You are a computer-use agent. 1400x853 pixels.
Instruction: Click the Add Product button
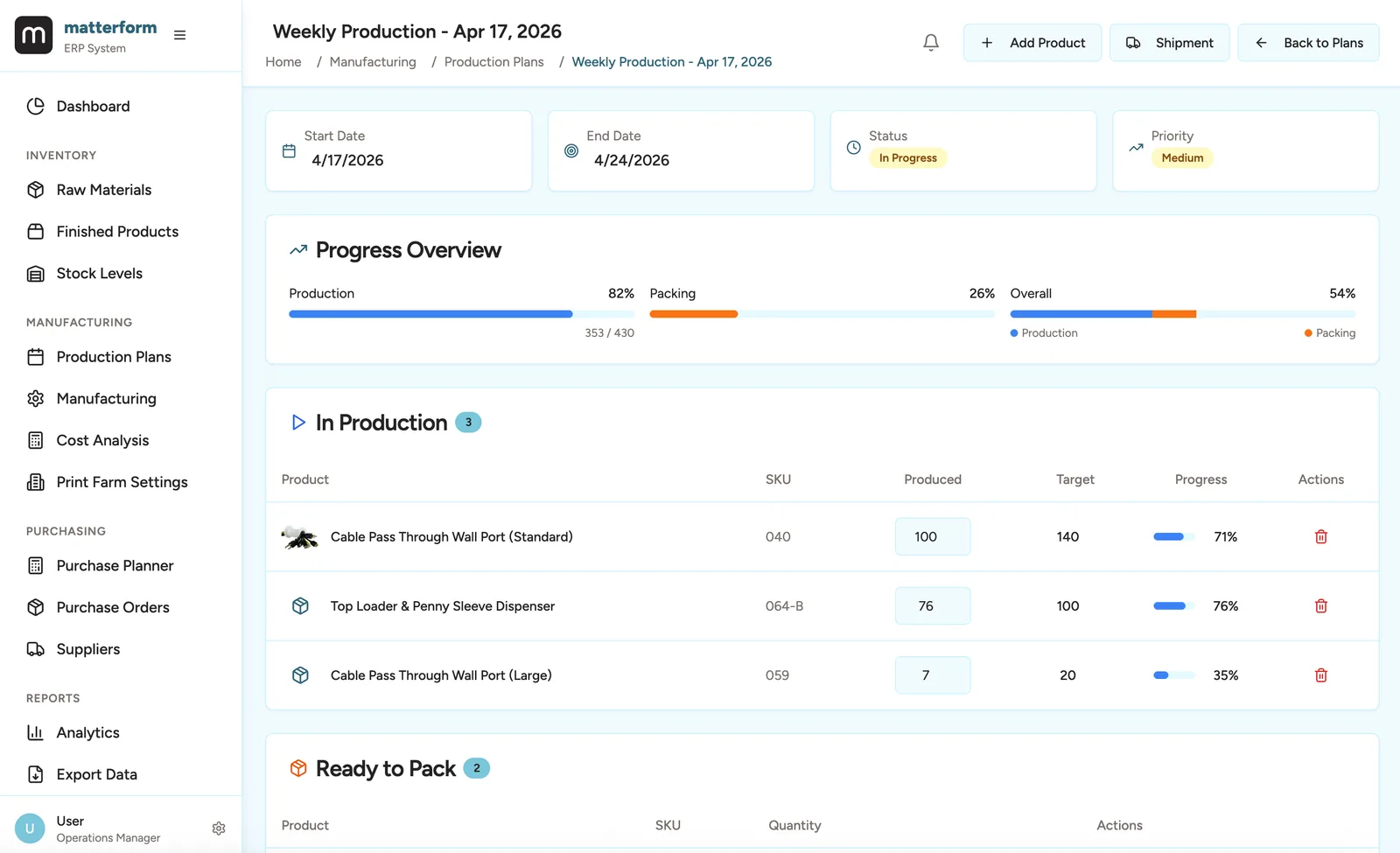[x=1032, y=42]
